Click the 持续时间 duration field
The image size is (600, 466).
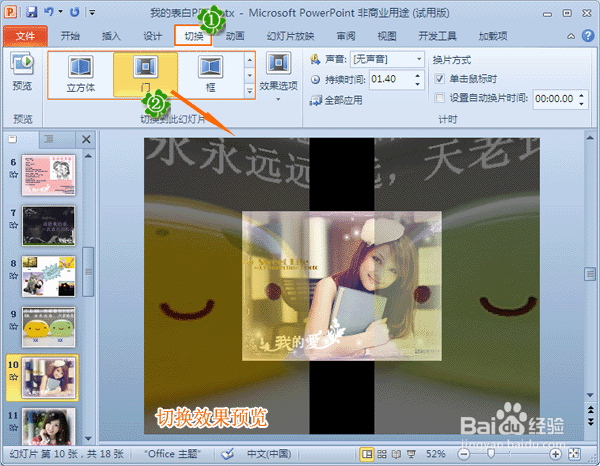tap(391, 79)
